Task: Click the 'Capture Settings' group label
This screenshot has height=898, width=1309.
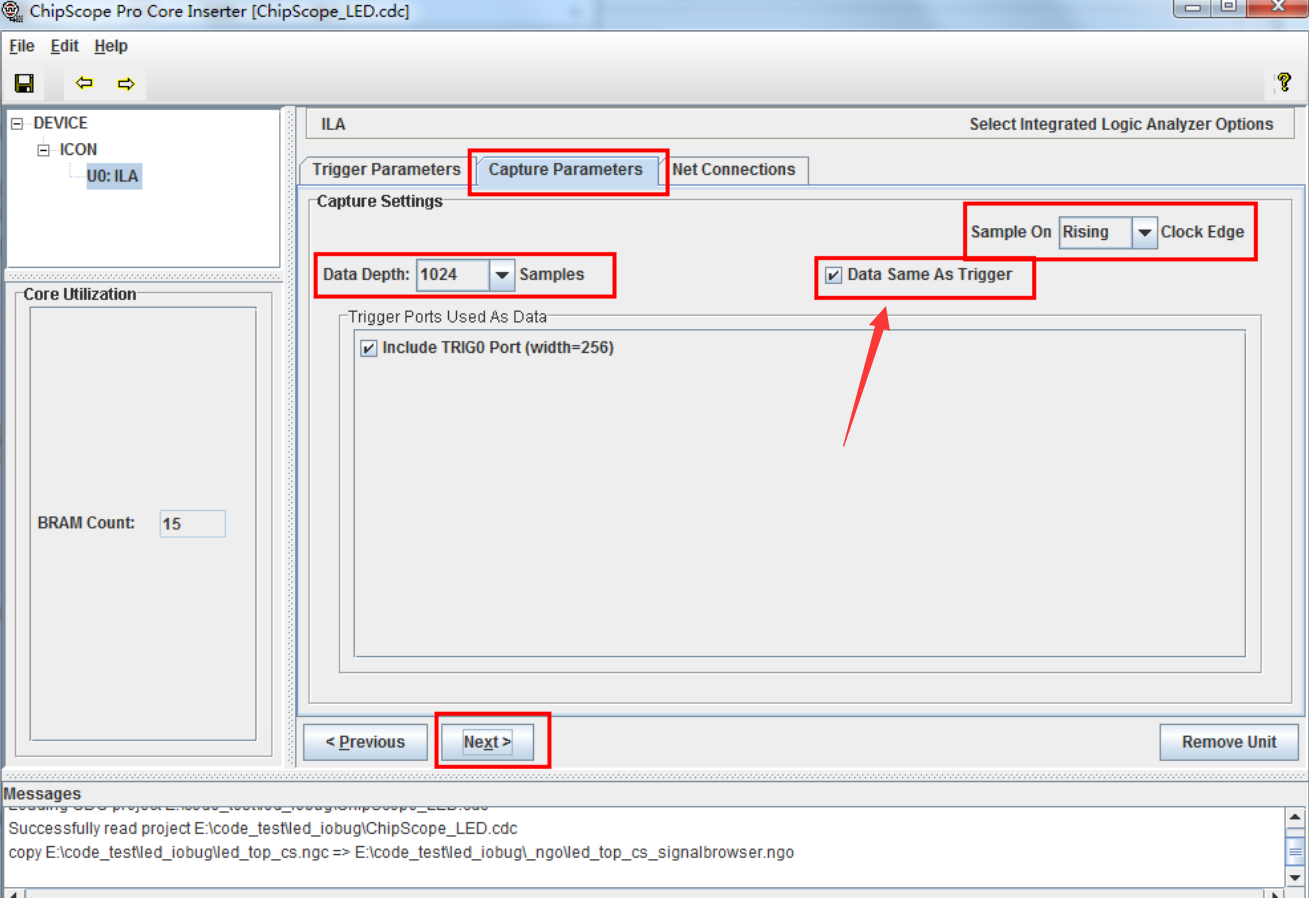Action: point(380,202)
